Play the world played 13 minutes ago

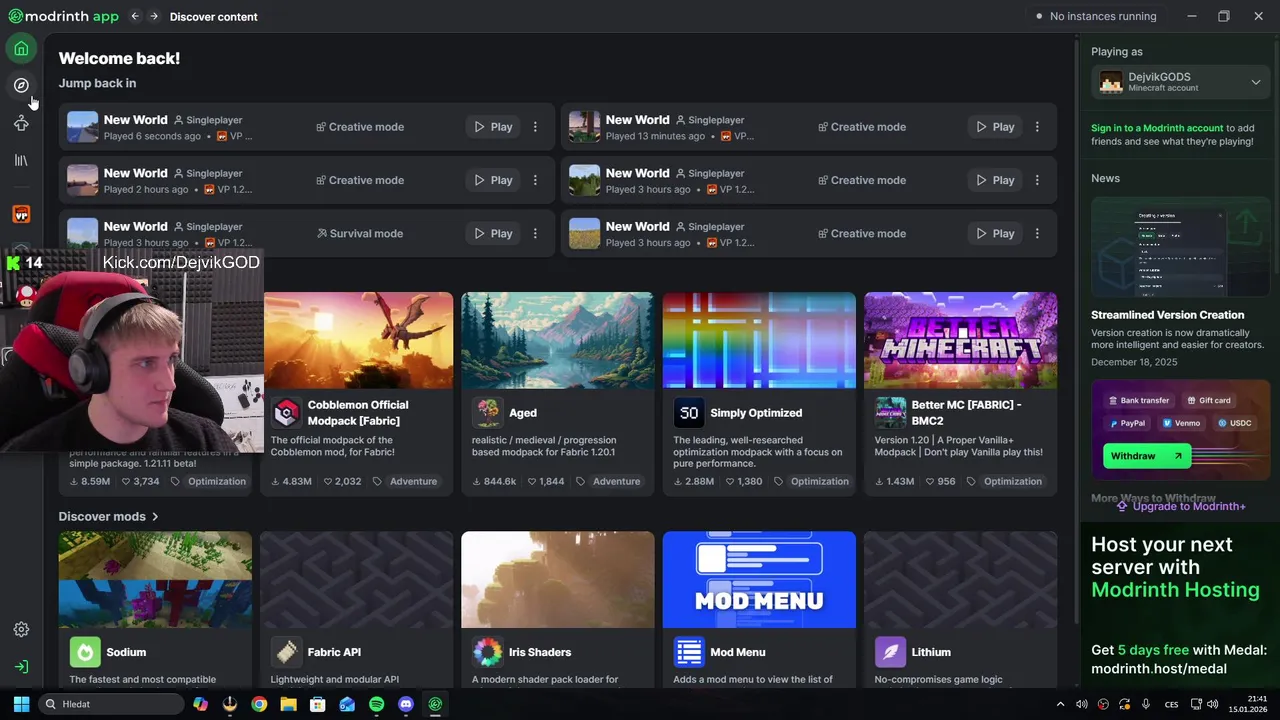(995, 127)
